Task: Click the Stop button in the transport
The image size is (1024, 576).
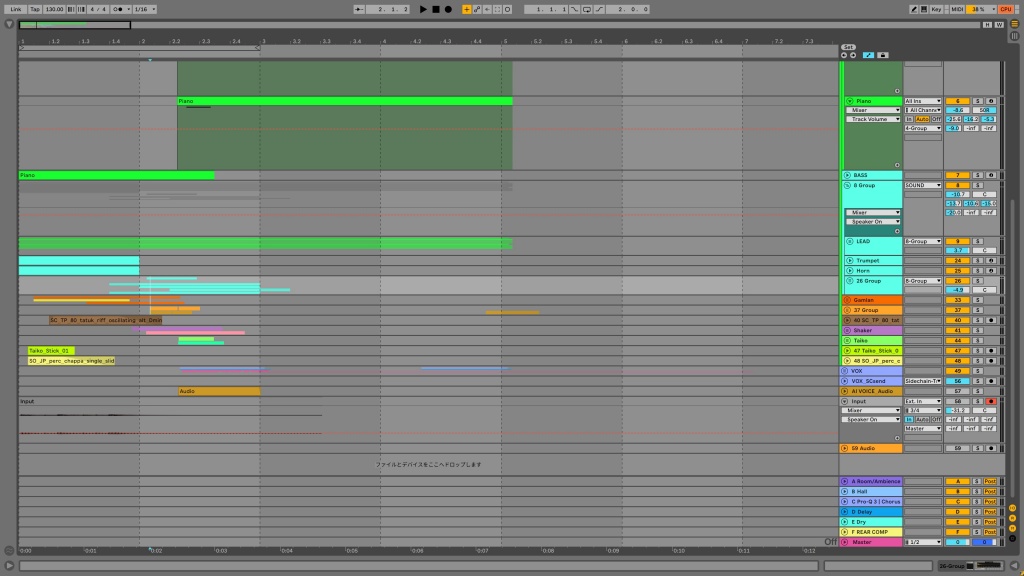Action: 435,9
